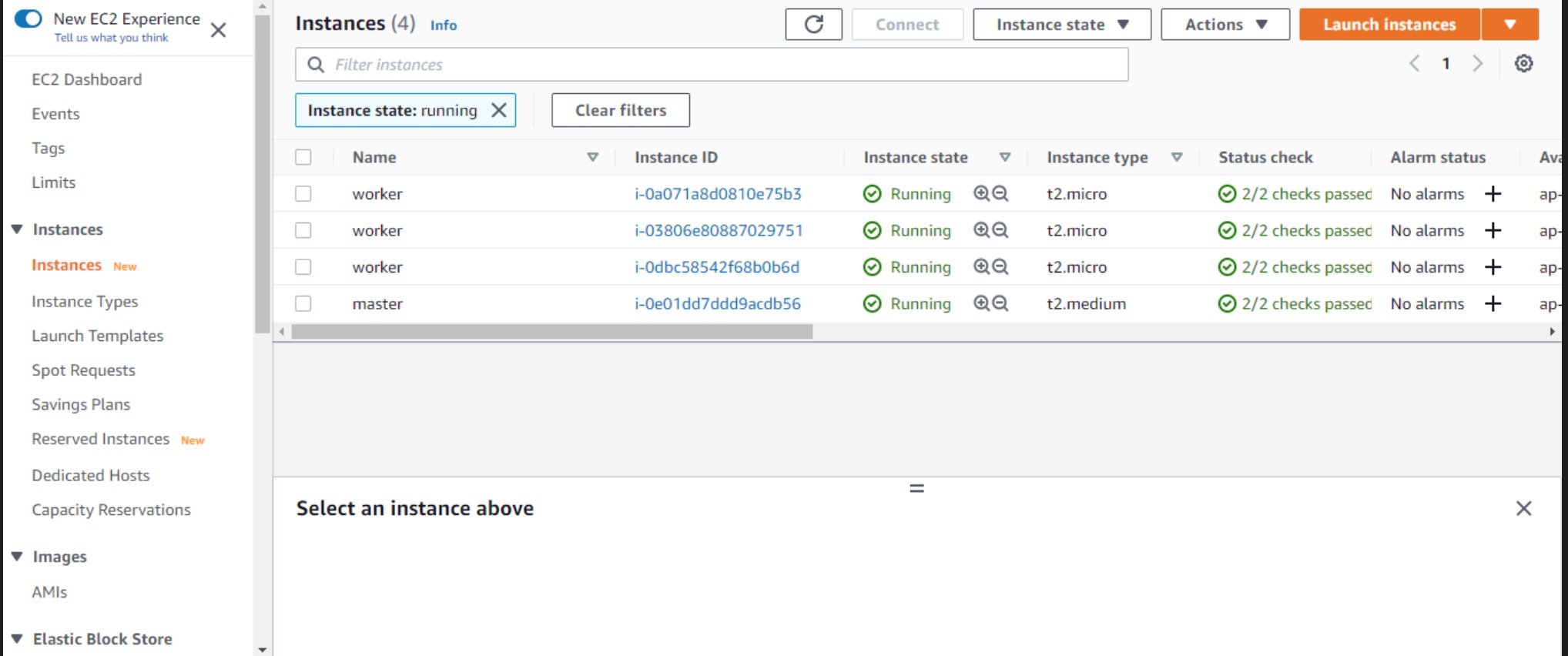The height and width of the screenshot is (656, 1568).
Task: Click zoom-in filter icon for master row
Action: pyautogui.click(x=981, y=303)
